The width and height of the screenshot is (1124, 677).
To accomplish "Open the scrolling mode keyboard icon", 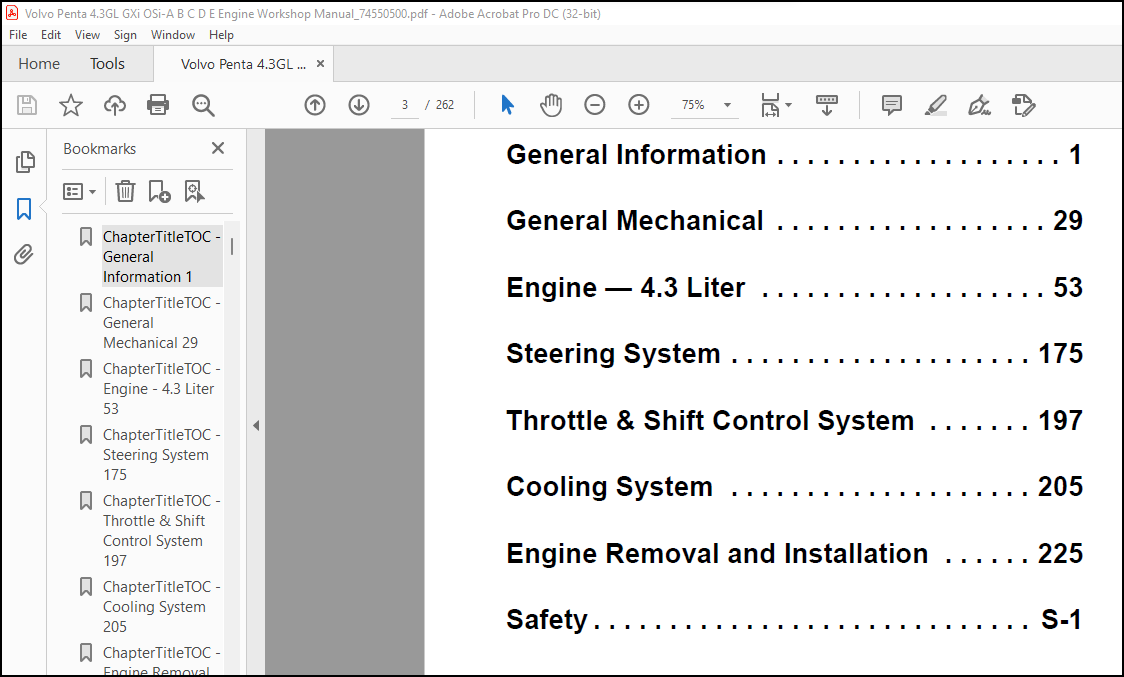I will tap(827, 105).
